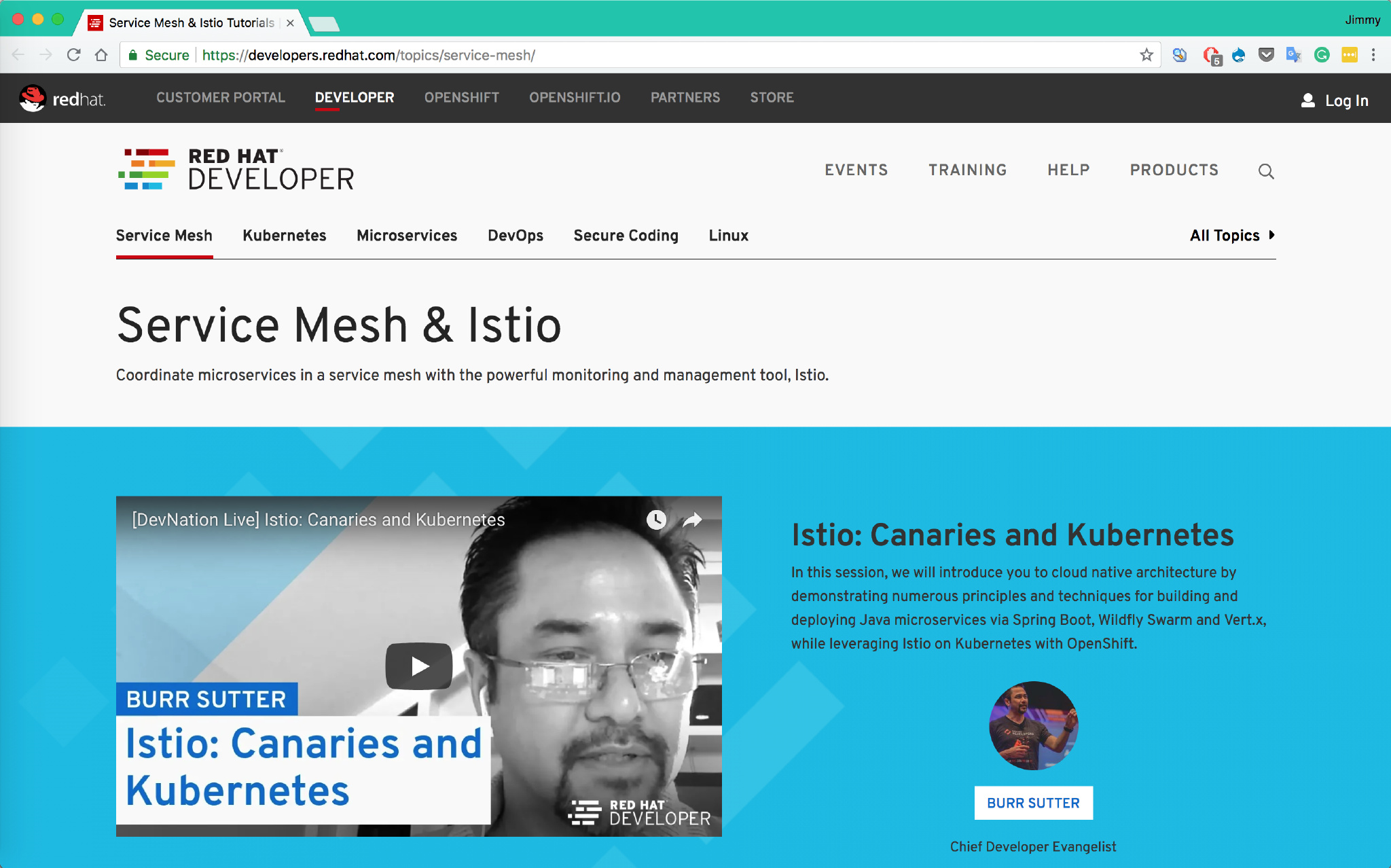Bookmark this page with the star
The height and width of the screenshot is (868, 1391).
(x=1146, y=55)
